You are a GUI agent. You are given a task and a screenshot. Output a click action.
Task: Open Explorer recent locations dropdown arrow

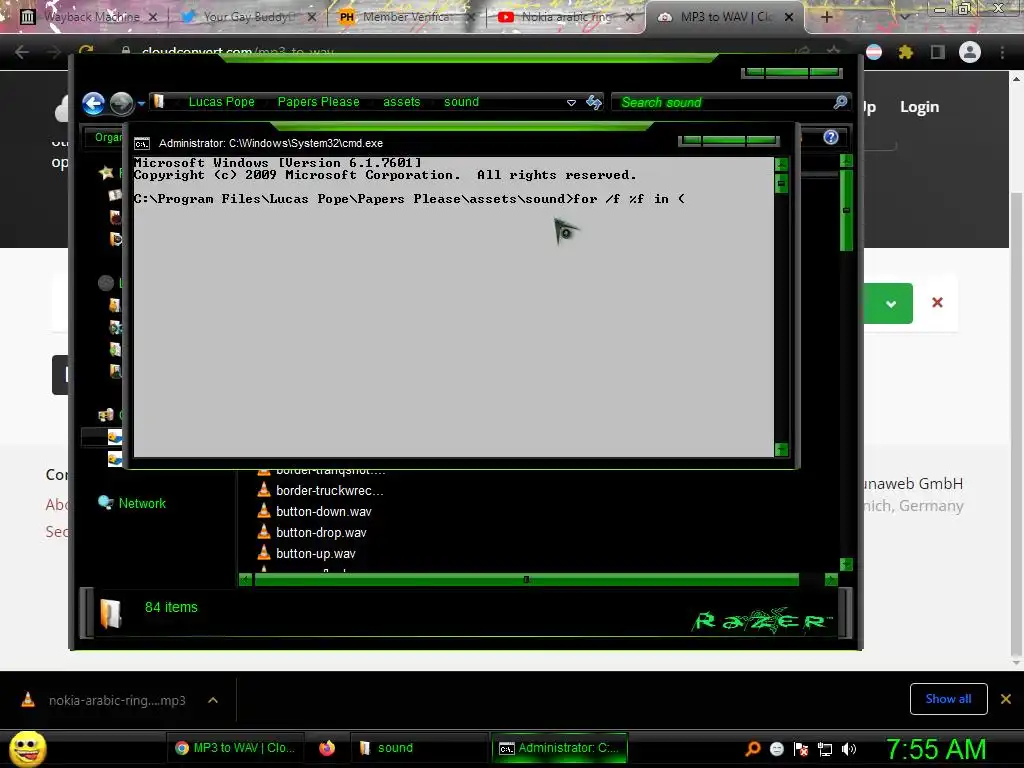(x=141, y=103)
